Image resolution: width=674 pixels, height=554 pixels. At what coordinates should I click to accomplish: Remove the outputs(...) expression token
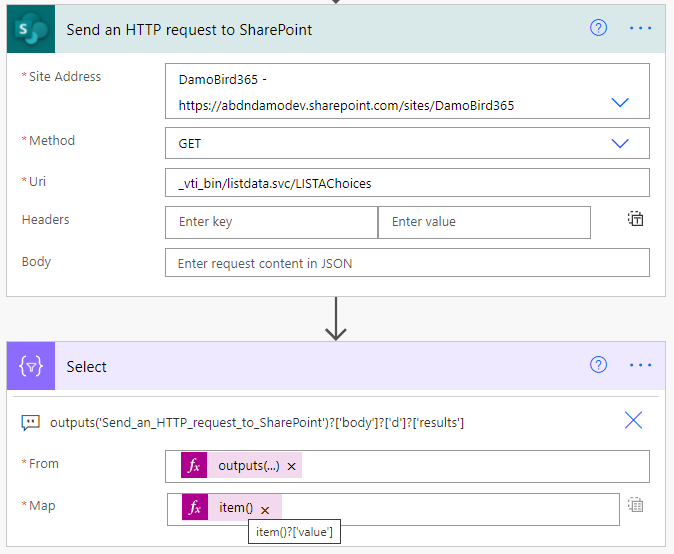point(291,466)
